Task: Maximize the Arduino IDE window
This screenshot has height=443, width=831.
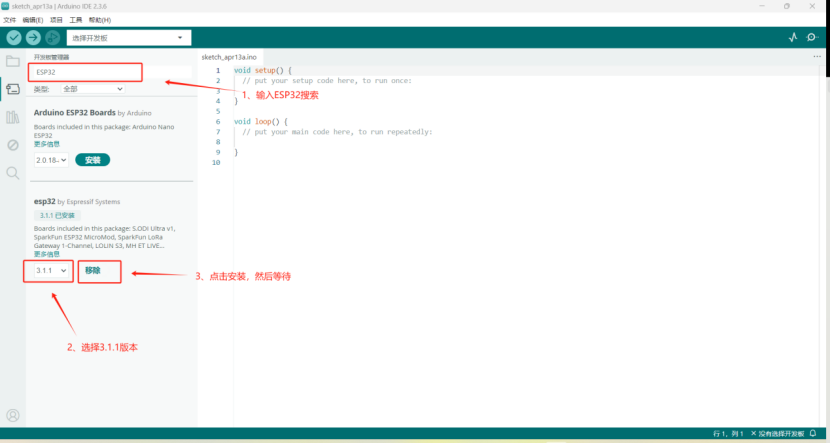Action: coord(786,6)
